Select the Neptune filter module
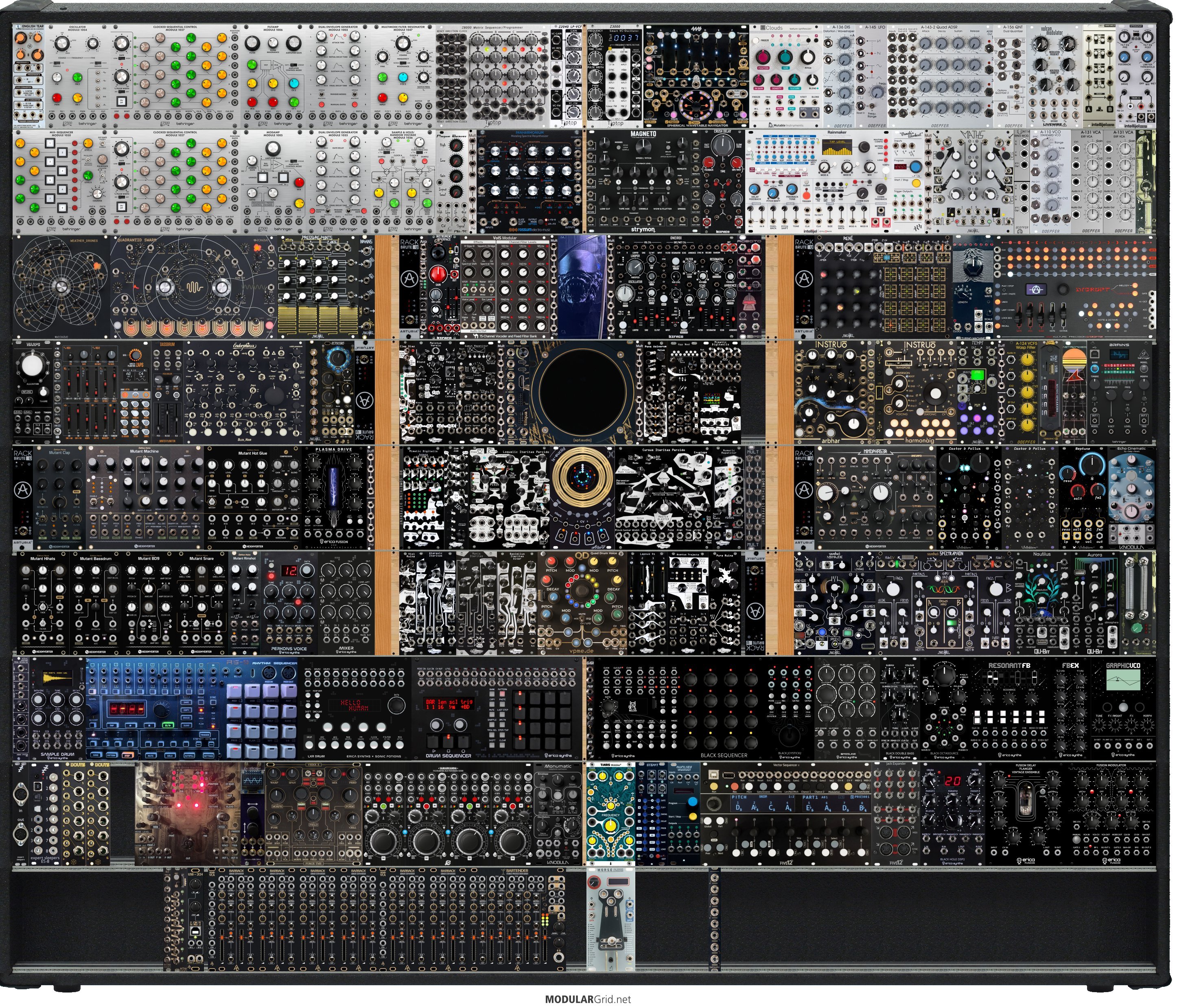 point(1083,497)
